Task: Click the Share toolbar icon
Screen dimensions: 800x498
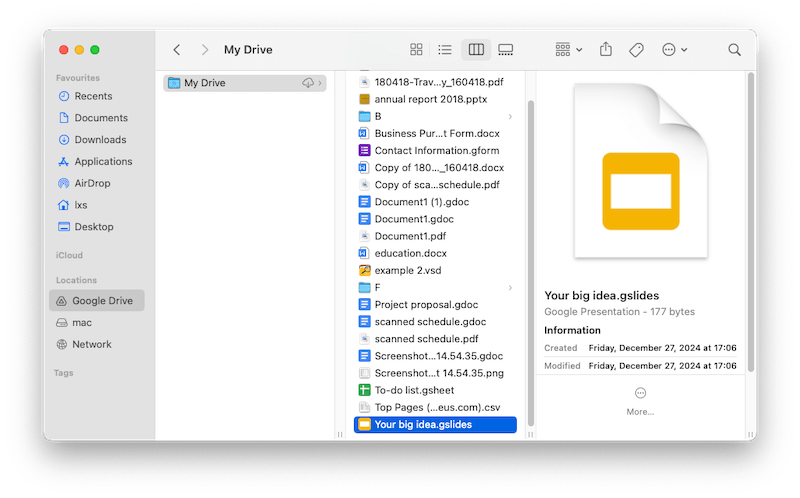Action: (606, 49)
